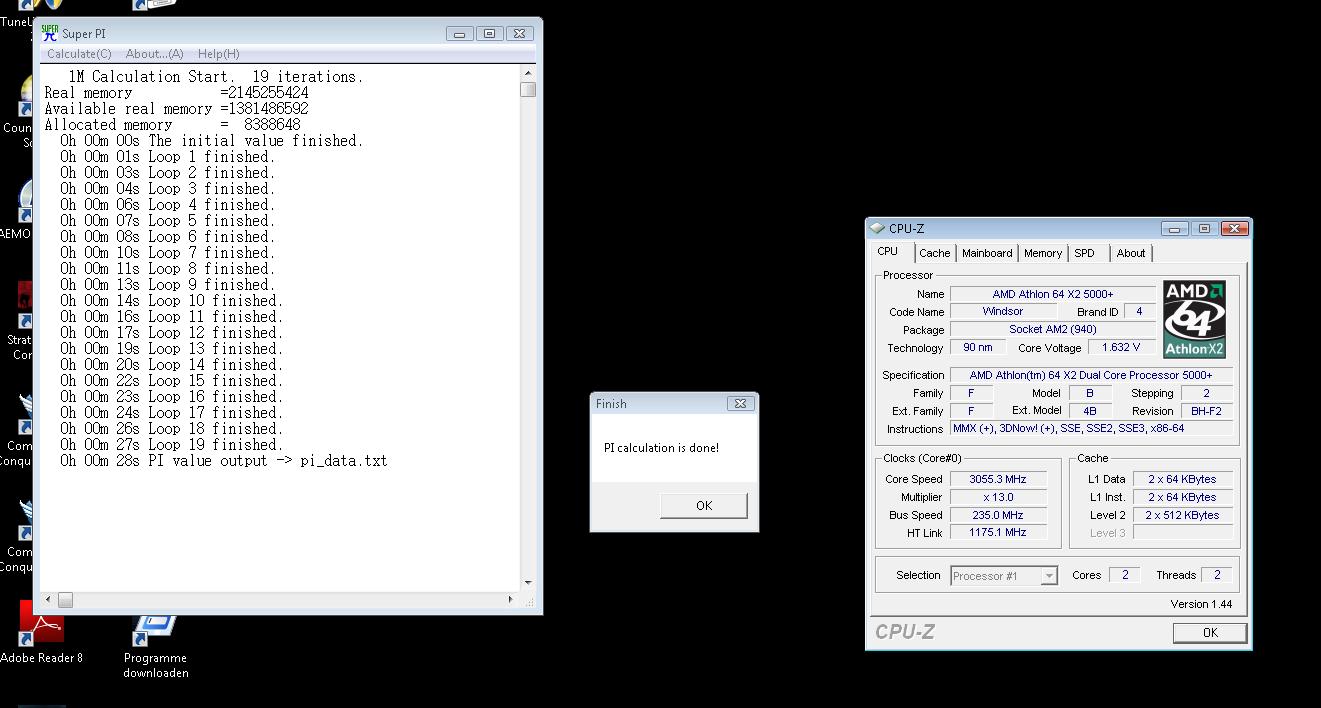This screenshot has width=1321, height=708.
Task: Click the Super PI title bar icon
Action: [x=49, y=33]
